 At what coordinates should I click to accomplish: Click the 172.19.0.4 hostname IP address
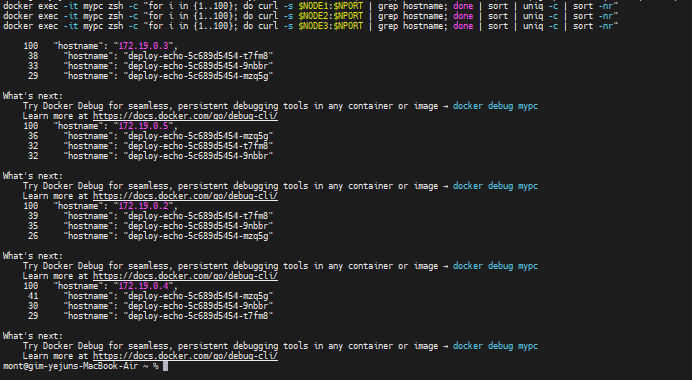pos(143,286)
